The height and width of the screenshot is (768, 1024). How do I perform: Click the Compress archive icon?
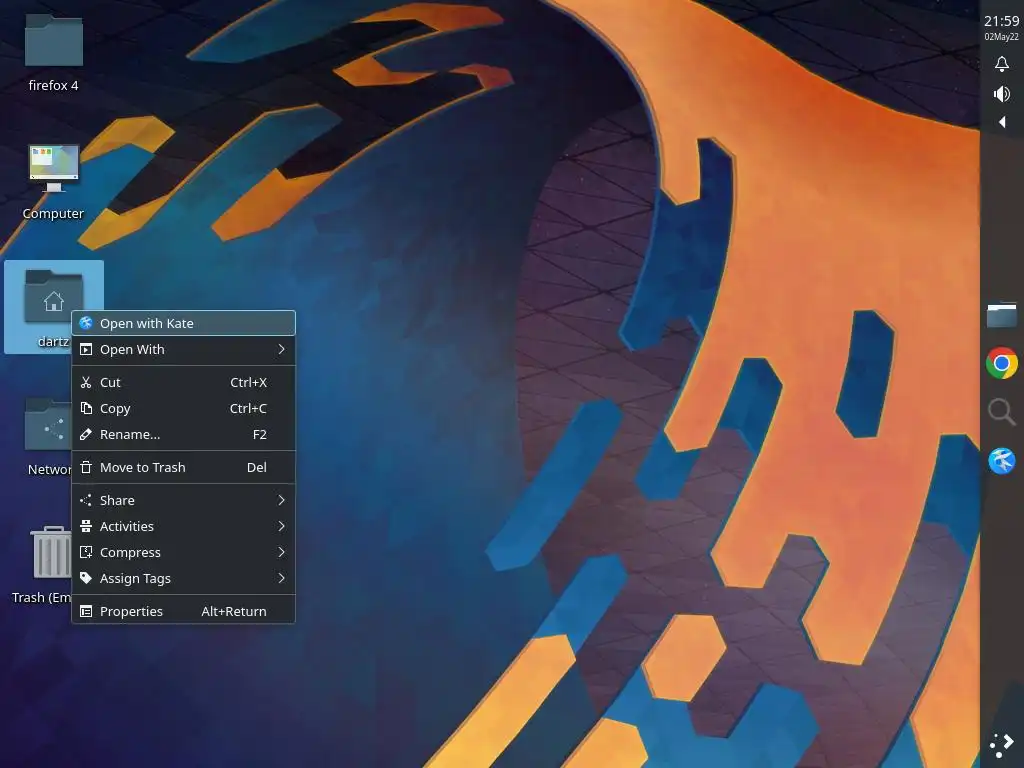pyautogui.click(x=86, y=552)
